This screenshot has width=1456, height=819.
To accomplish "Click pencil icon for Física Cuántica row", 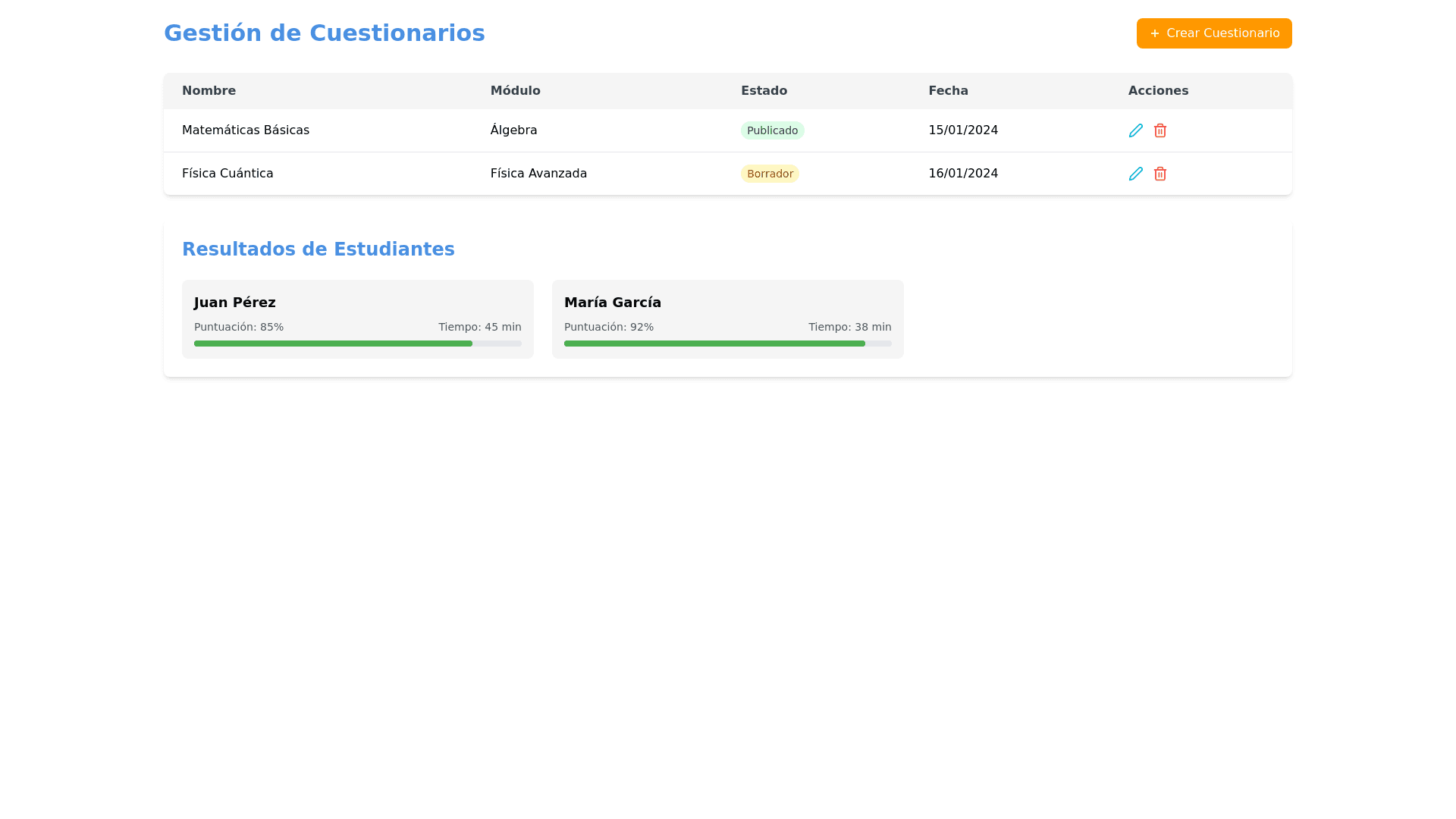I will pyautogui.click(x=1135, y=174).
